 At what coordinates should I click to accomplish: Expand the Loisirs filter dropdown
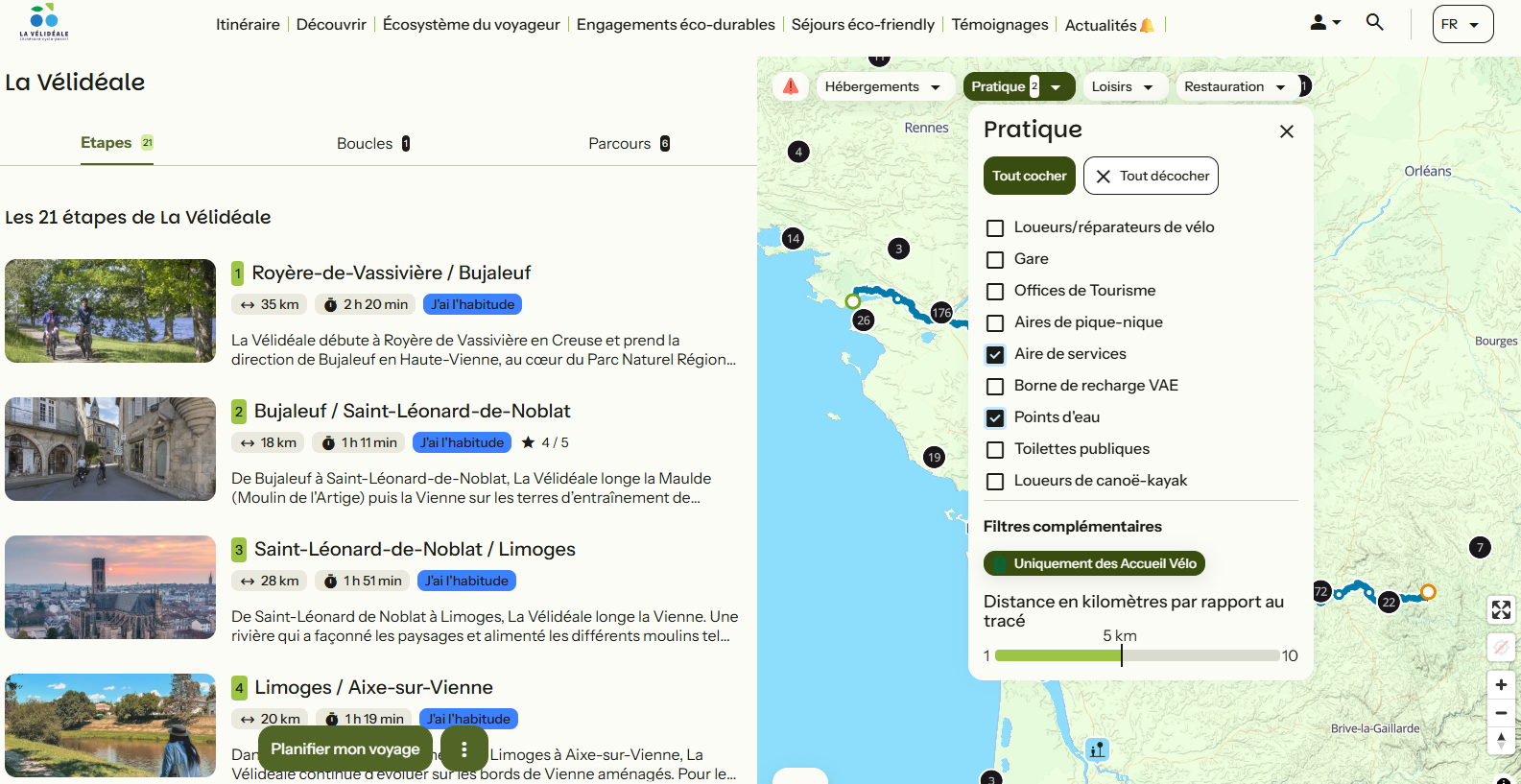pos(1124,86)
